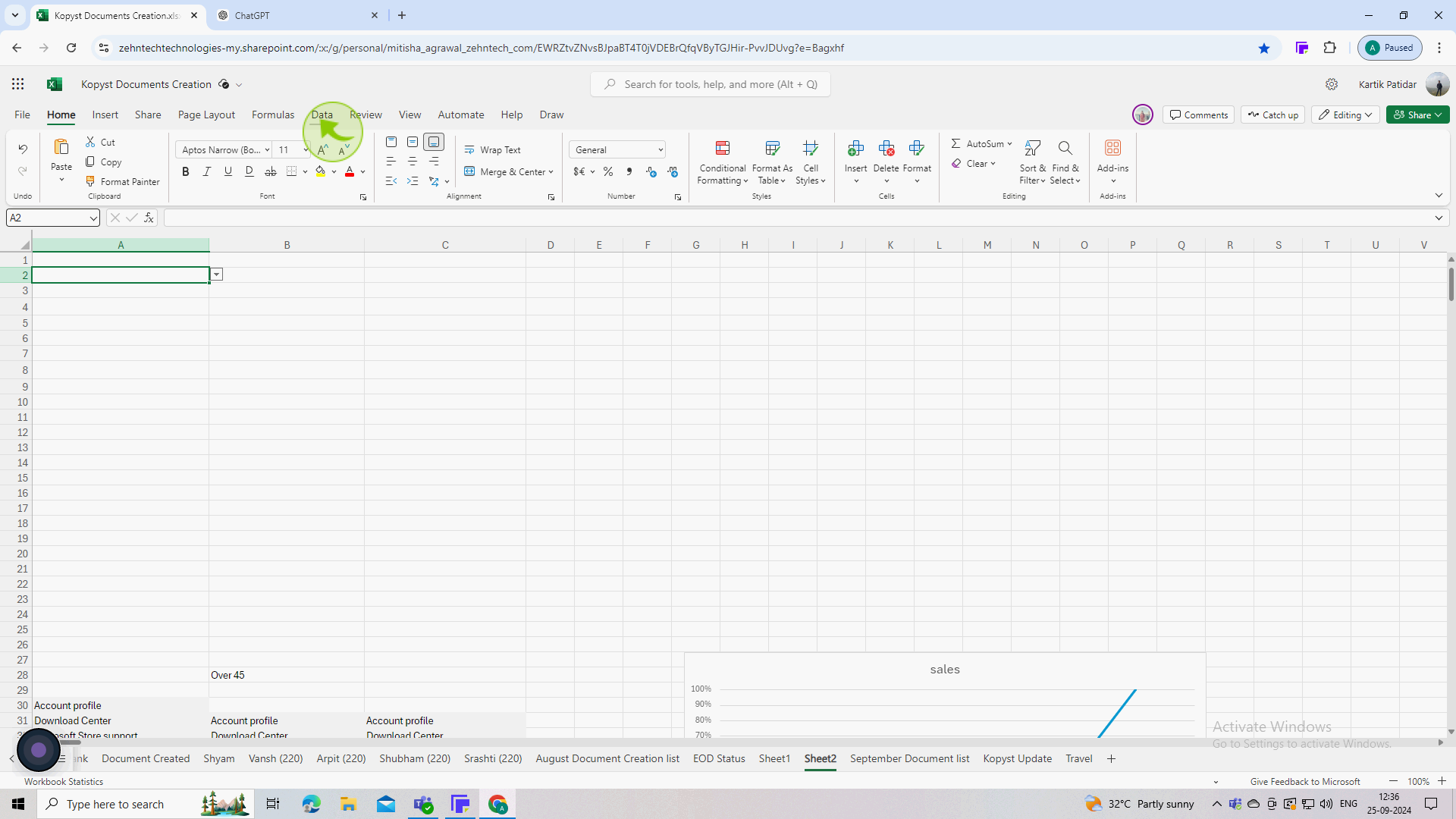Toggle Bold formatting
The width and height of the screenshot is (1456, 819).
click(186, 172)
